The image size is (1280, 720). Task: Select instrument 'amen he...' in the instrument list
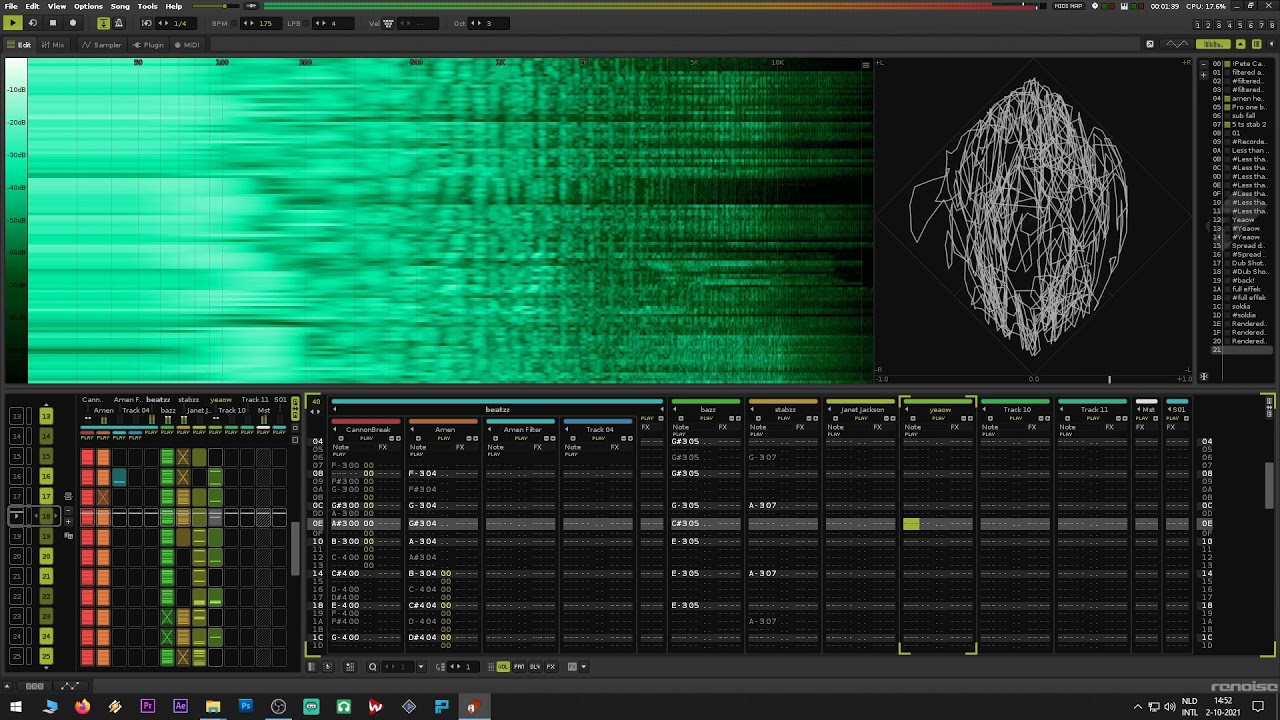(1247, 99)
